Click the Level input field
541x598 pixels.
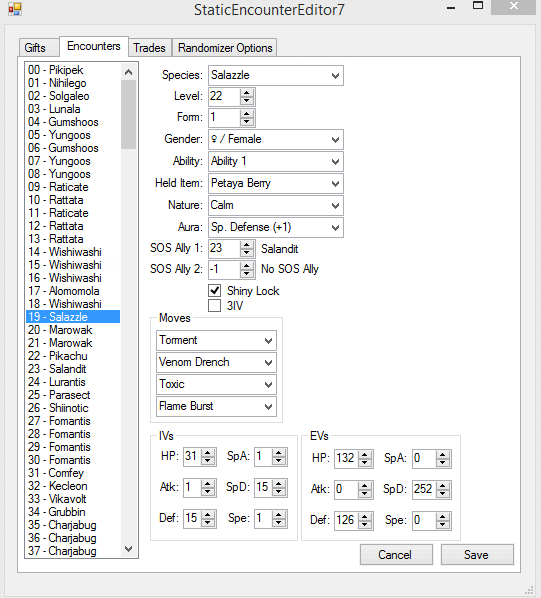[x=224, y=96]
